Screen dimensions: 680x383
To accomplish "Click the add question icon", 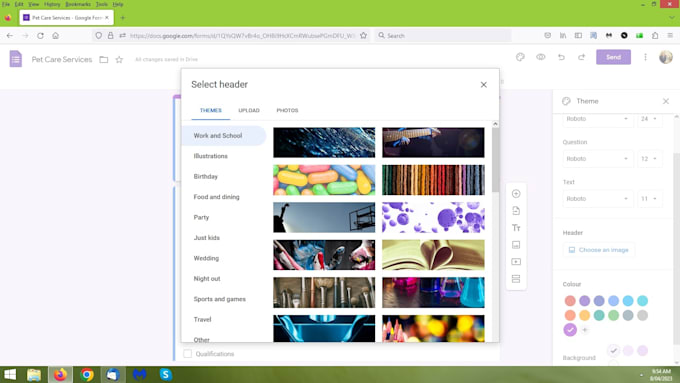I will [516, 194].
